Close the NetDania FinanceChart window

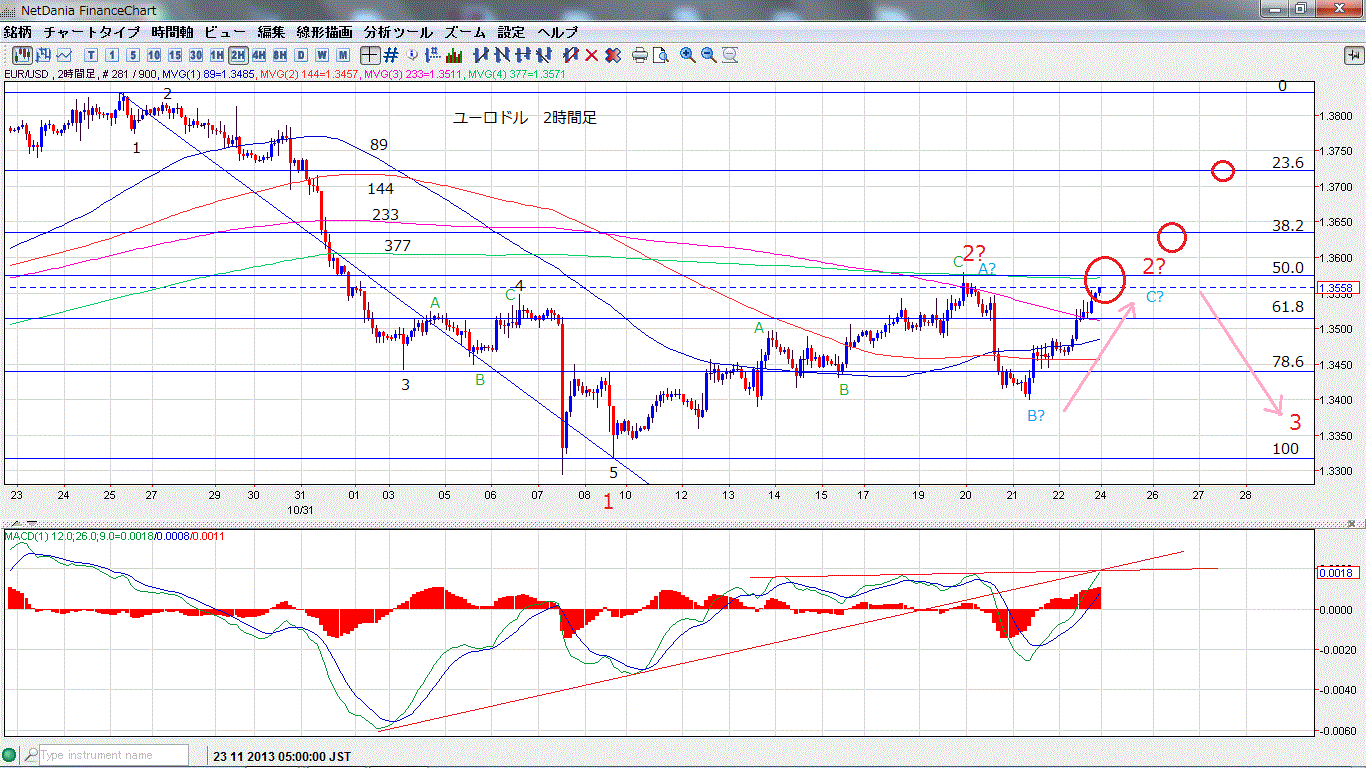click(1340, 8)
